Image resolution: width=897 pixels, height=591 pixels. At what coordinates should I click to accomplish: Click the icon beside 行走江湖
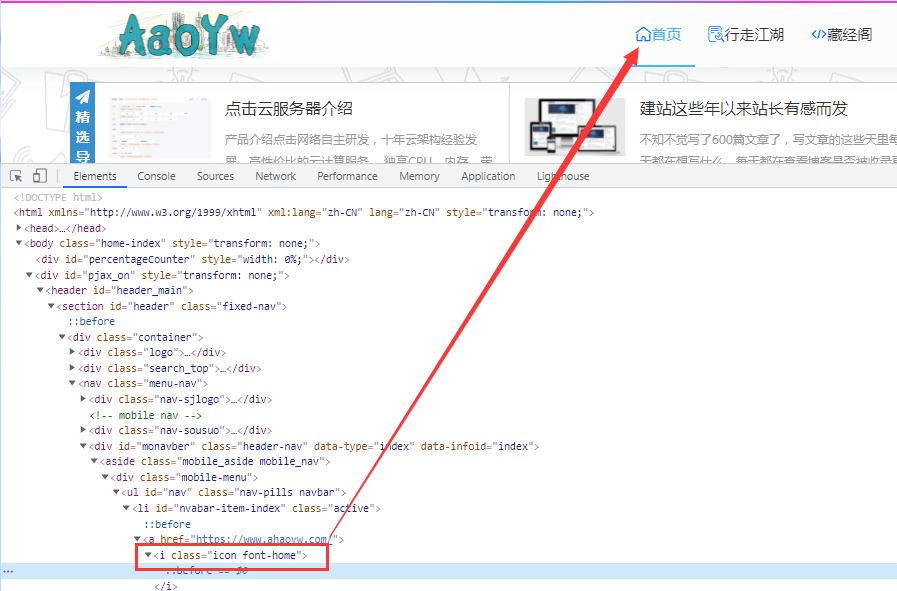[x=715, y=34]
